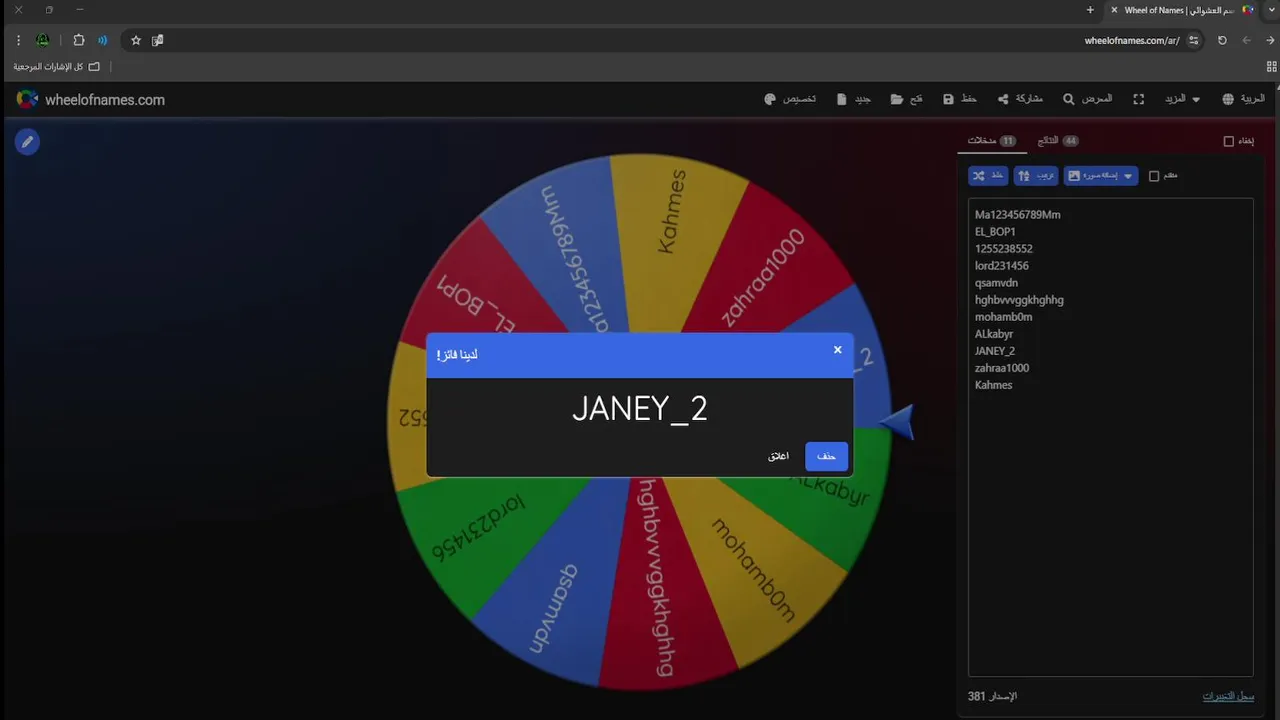
Task: Select the hghbvvvggkhghhg entry line
Action: 1019,300
